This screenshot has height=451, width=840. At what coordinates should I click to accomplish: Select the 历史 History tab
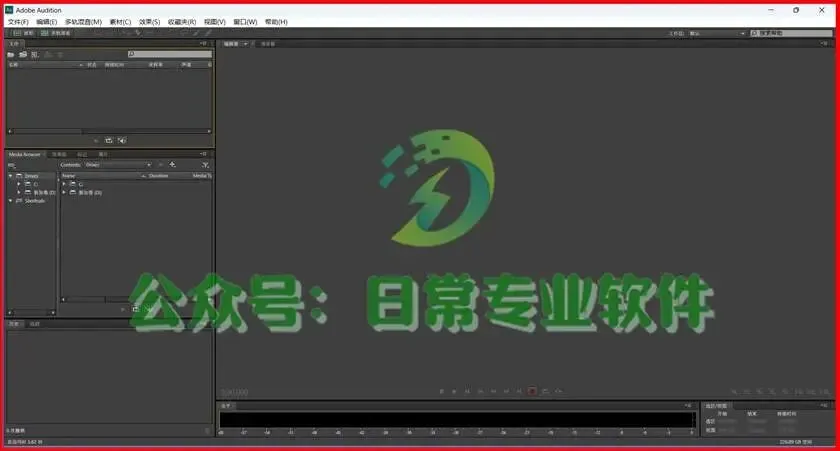pyautogui.click(x=14, y=324)
